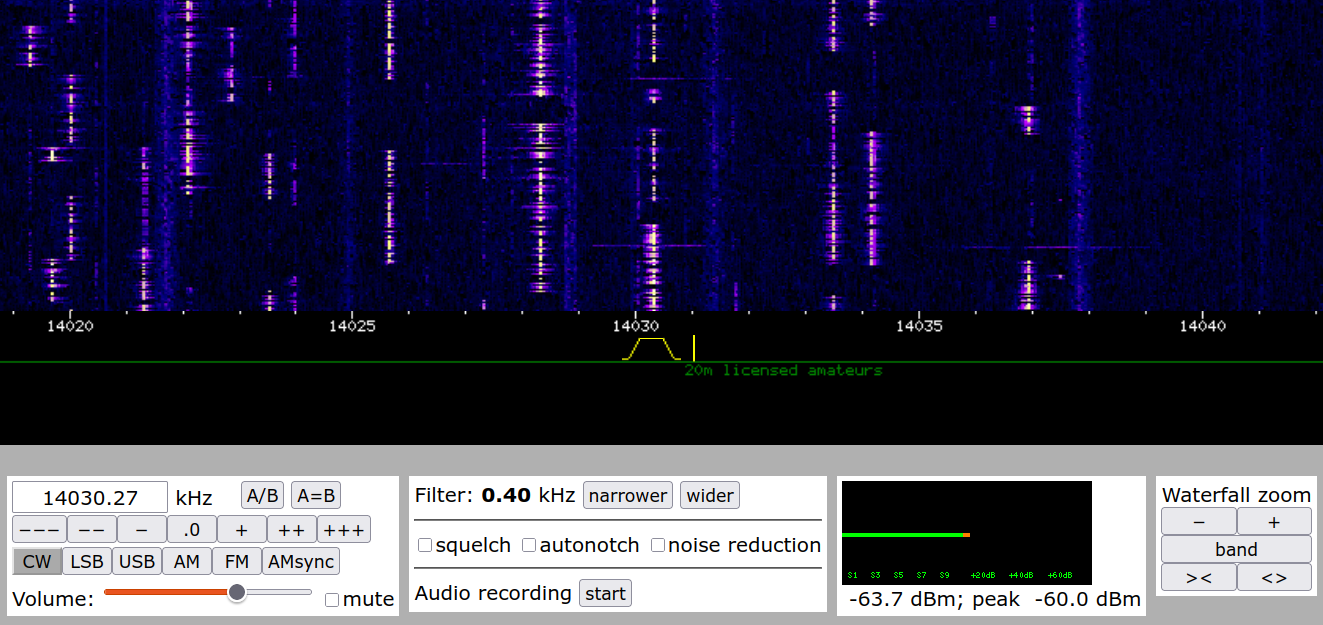Switch to USB mode
Image resolution: width=1323 pixels, height=625 pixels.
pos(137,561)
